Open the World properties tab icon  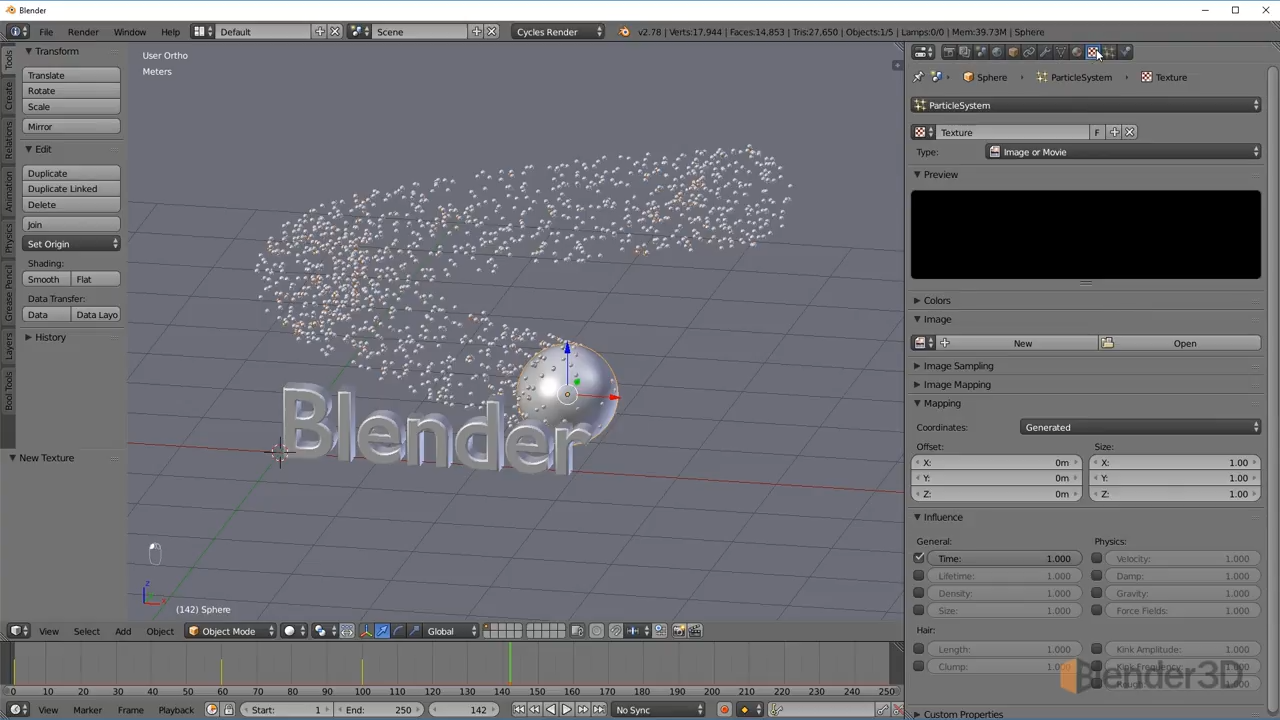click(x=997, y=52)
